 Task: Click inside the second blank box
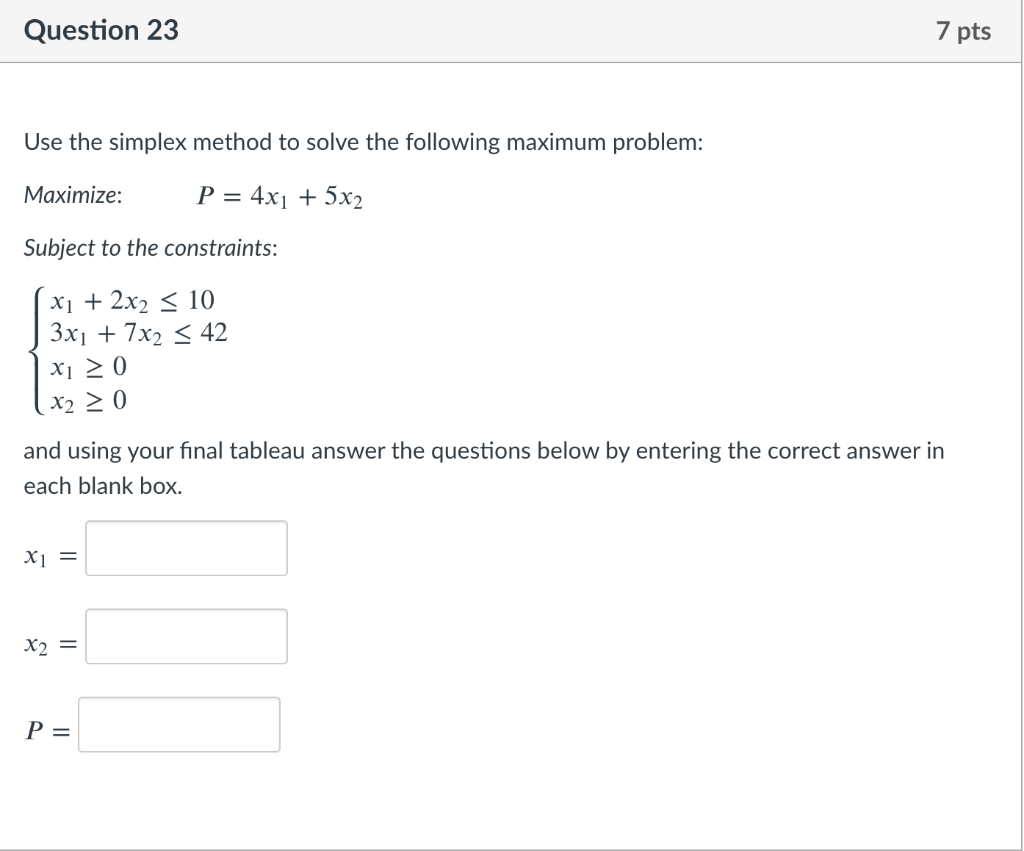[x=186, y=636]
